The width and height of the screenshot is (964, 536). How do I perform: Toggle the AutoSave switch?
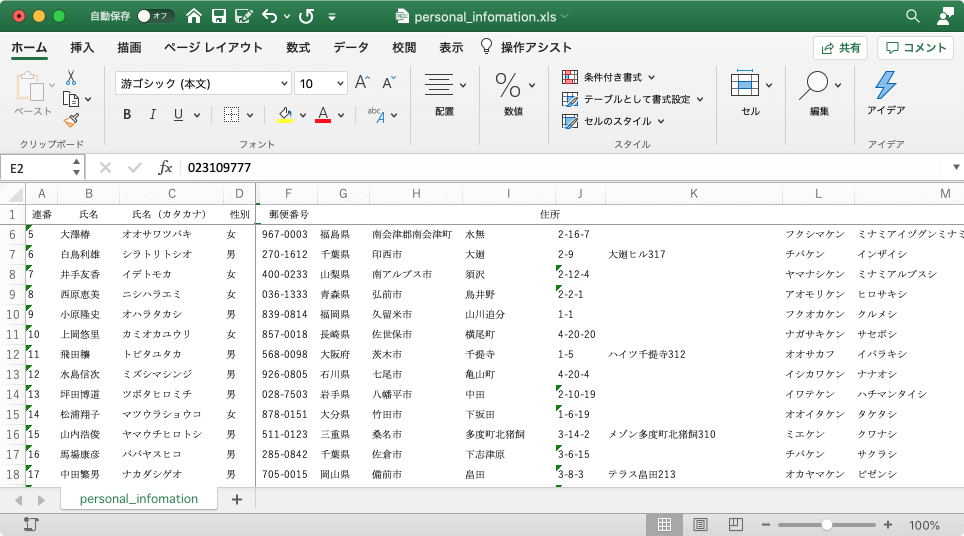tap(155, 16)
